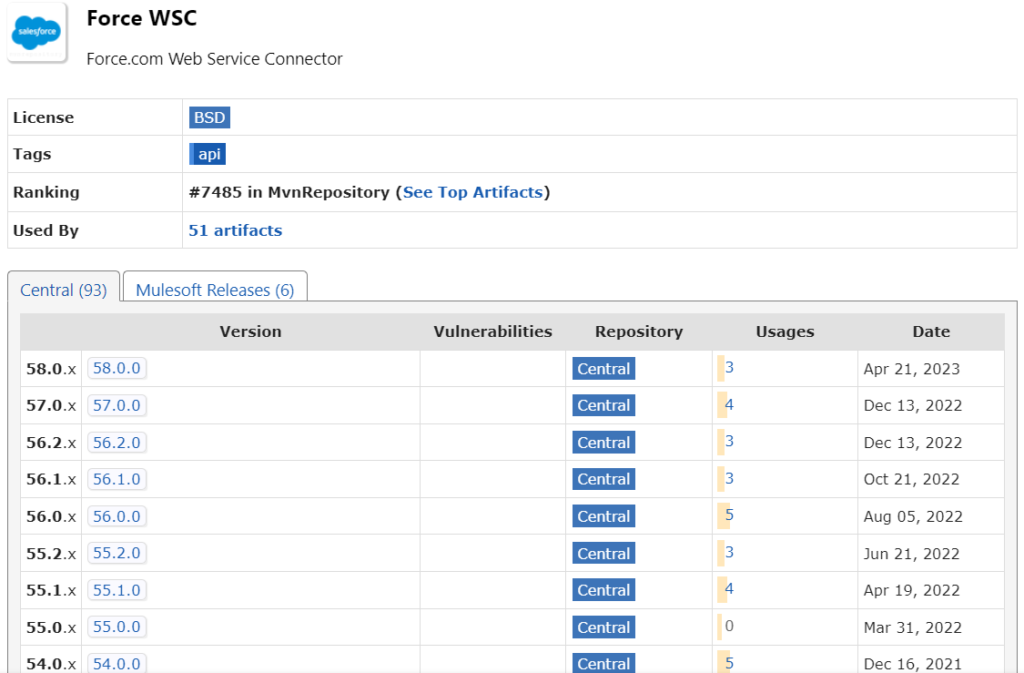Click the Central badge in the 55.2.0 row
1024x673 pixels.
603,554
